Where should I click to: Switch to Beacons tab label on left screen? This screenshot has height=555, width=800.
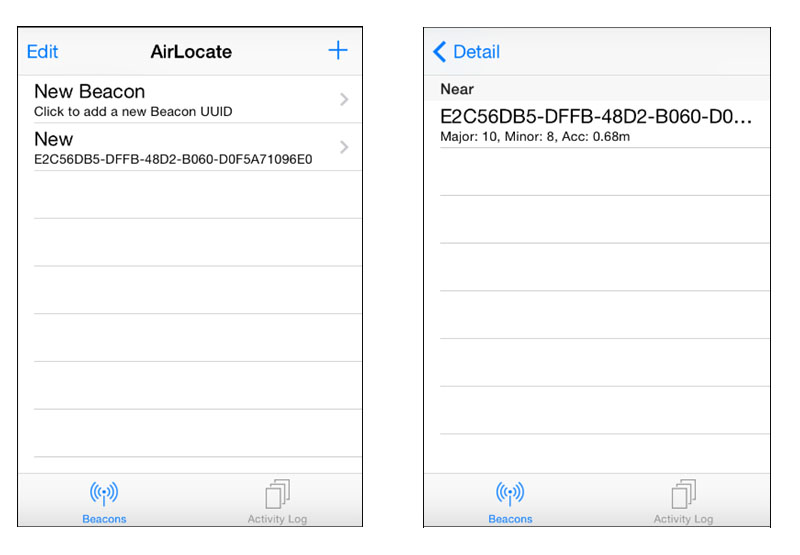tap(104, 519)
